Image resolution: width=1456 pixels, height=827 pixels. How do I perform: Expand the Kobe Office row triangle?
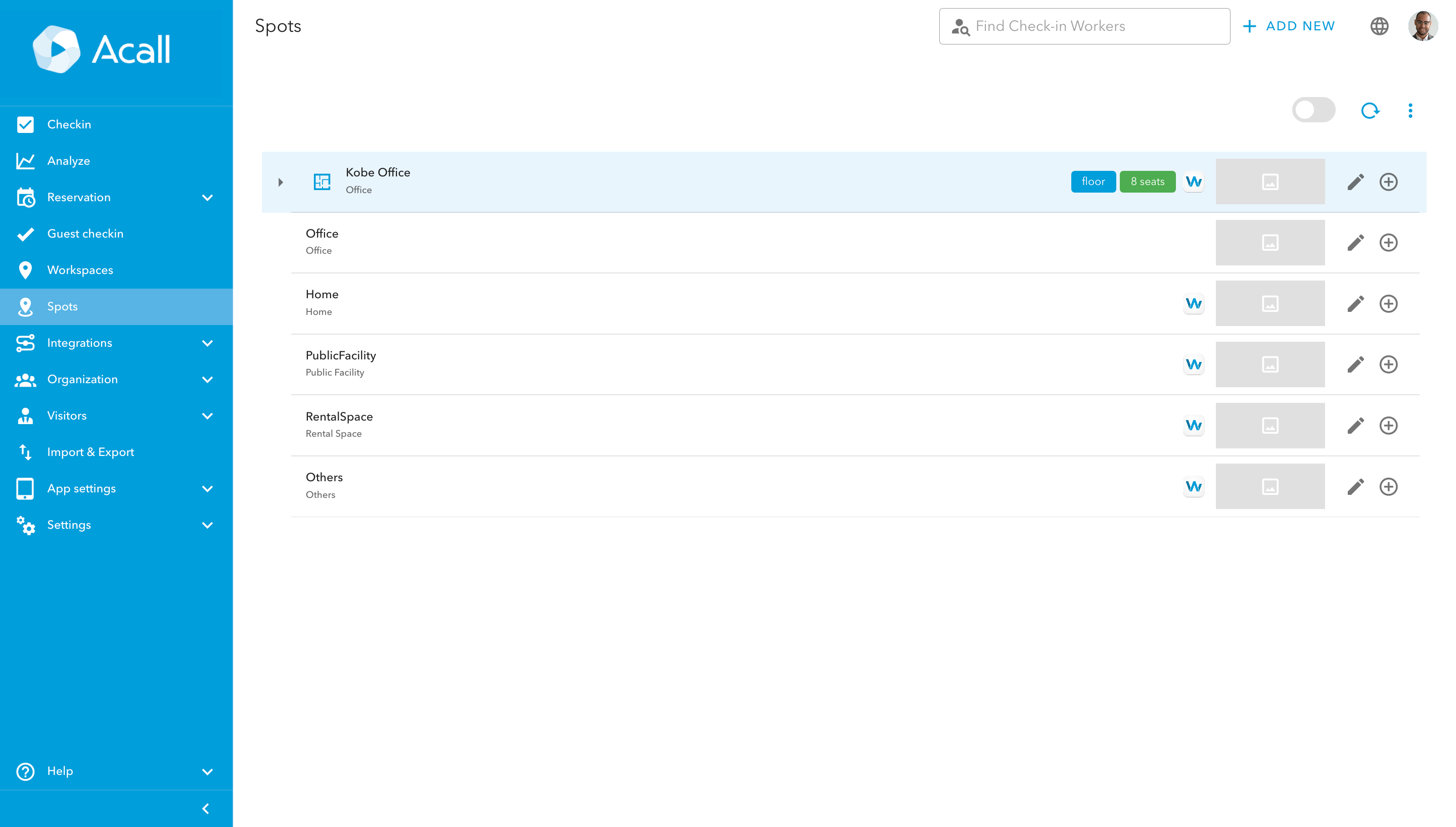(280, 182)
